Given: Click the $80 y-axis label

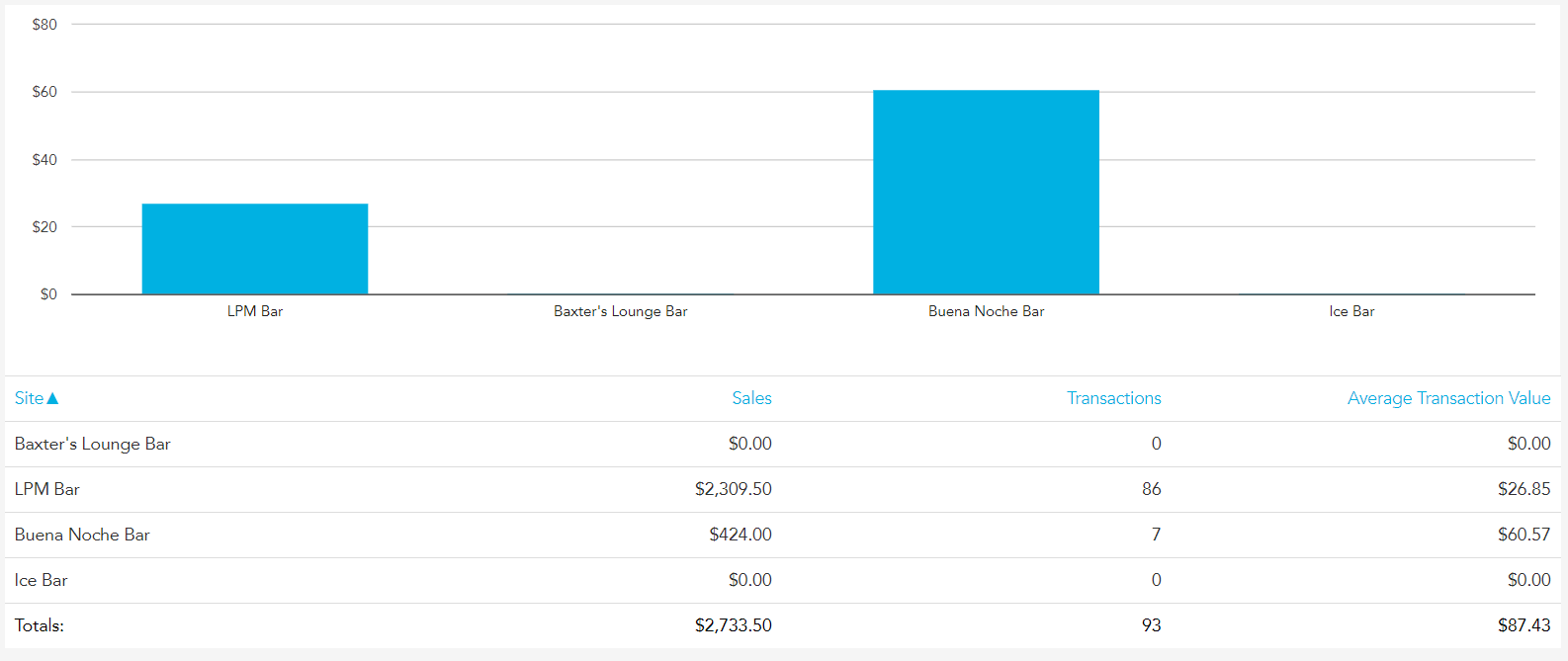Looking at the screenshot, I should pyautogui.click(x=44, y=25).
